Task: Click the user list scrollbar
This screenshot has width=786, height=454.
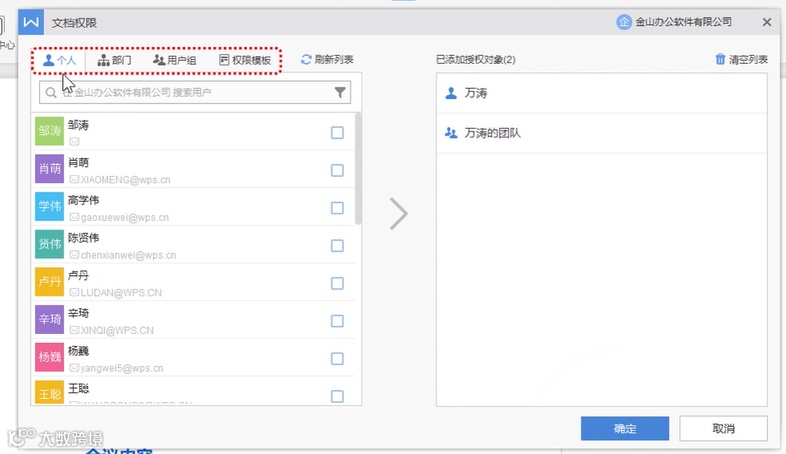Action: click(x=358, y=169)
